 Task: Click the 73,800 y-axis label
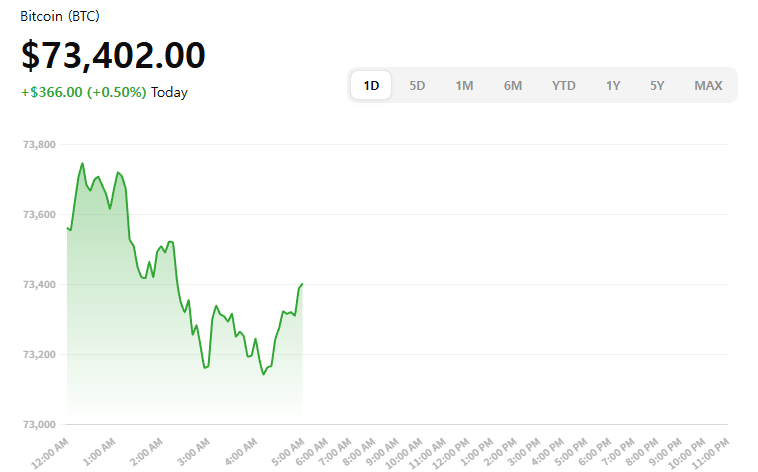point(39,144)
